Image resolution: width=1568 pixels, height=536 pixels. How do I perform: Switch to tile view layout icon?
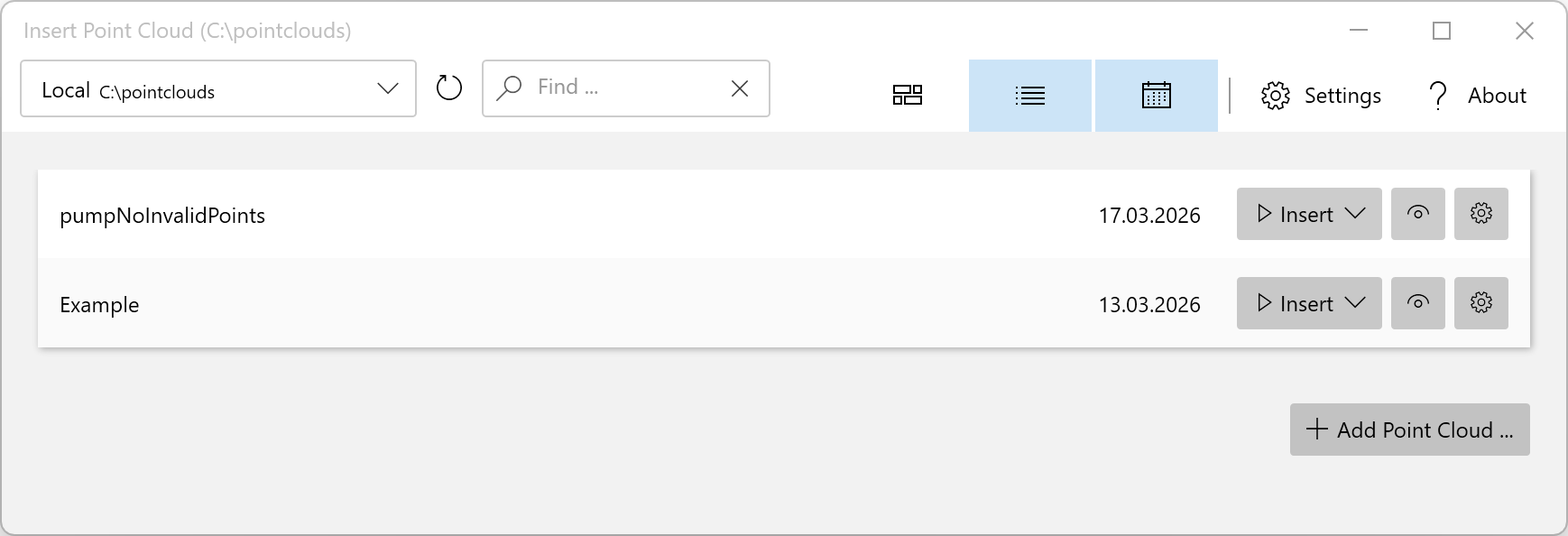(x=907, y=95)
